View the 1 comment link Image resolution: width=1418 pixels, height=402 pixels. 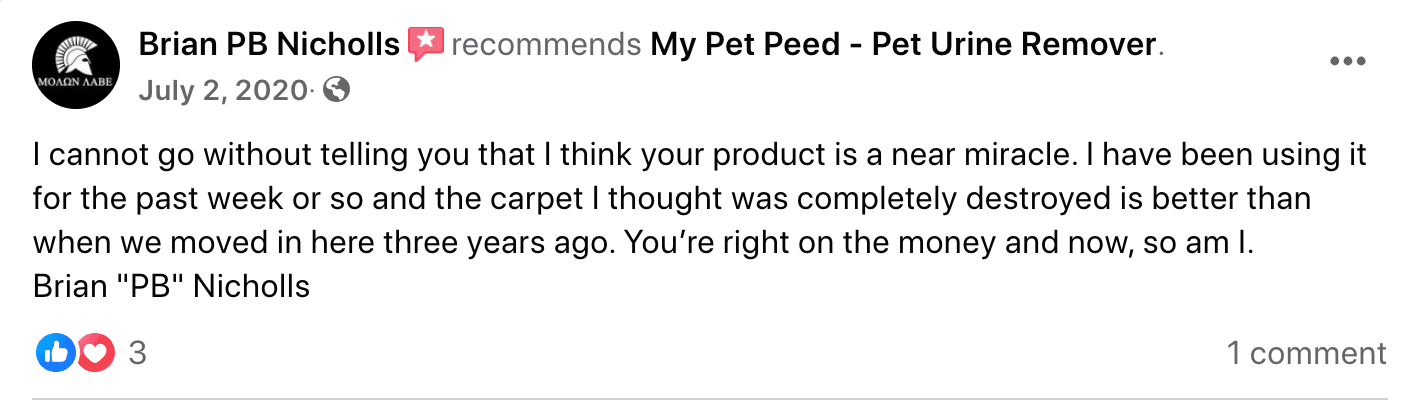[1306, 353]
